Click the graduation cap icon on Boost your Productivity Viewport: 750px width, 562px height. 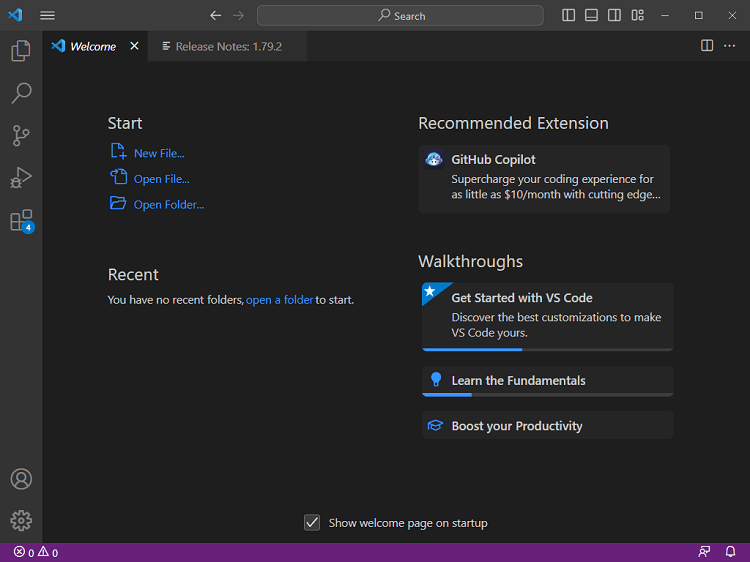(x=435, y=425)
